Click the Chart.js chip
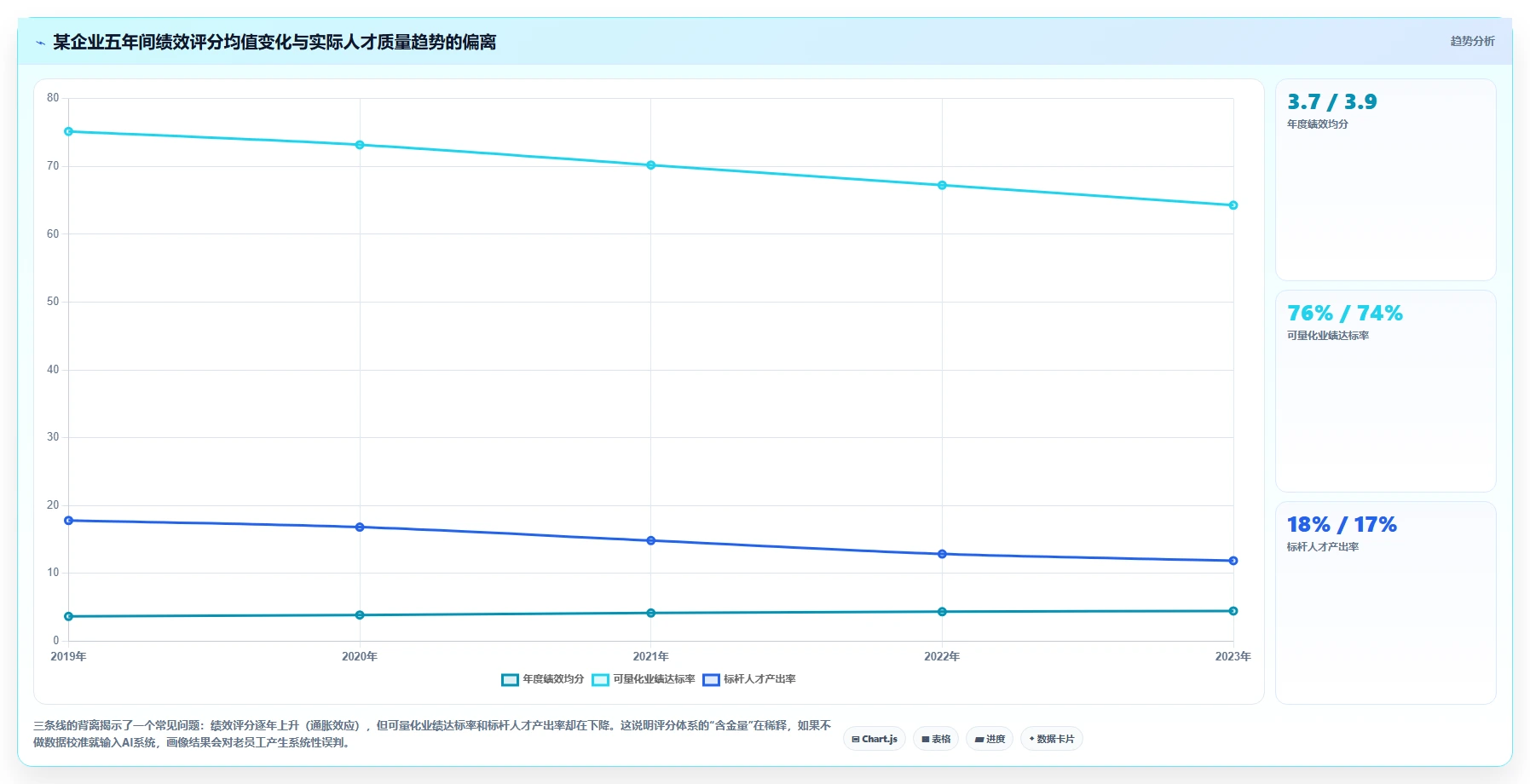The width and height of the screenshot is (1530, 784). coord(875,739)
